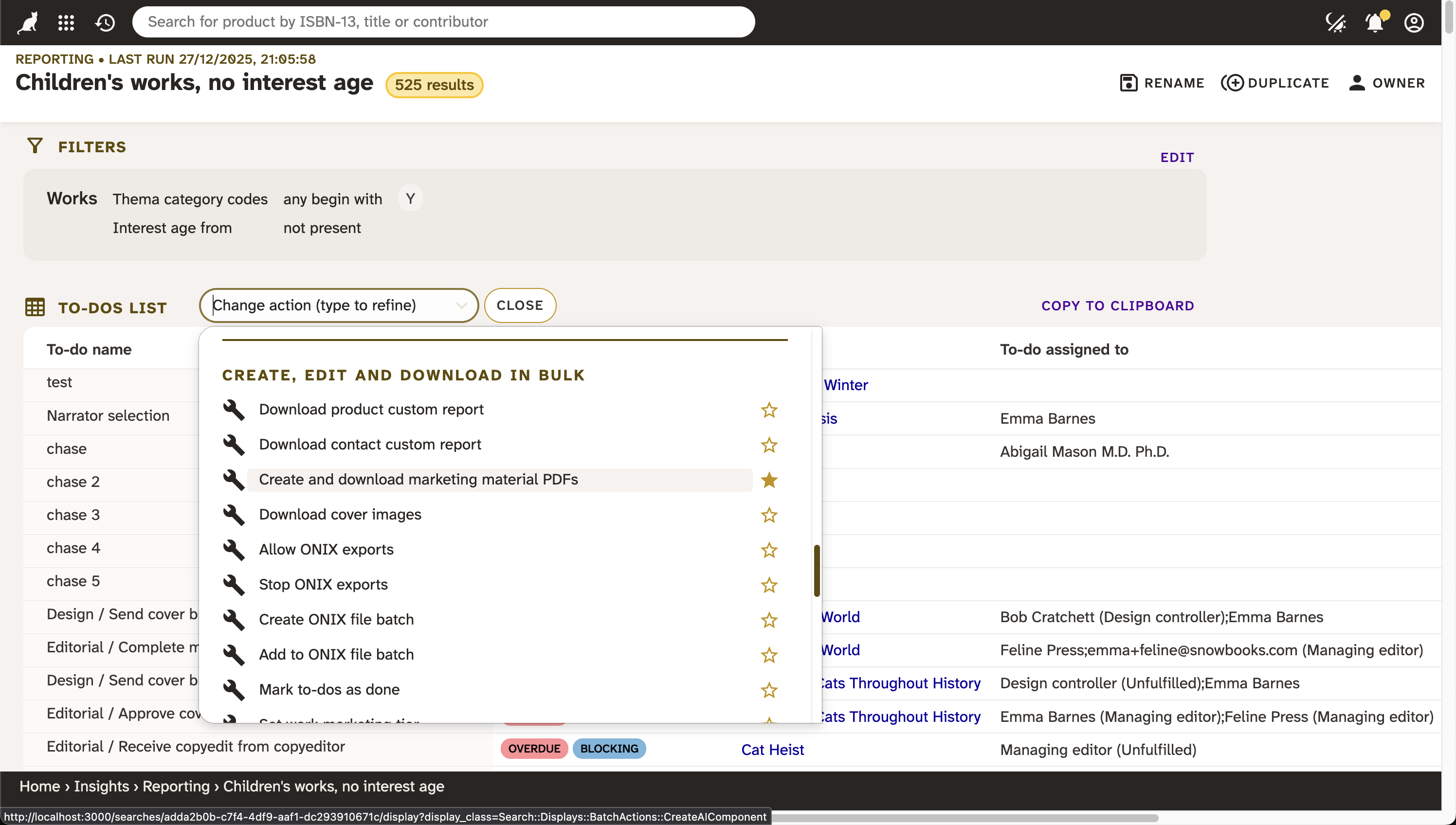Open the notifications bell icon

[1375, 23]
